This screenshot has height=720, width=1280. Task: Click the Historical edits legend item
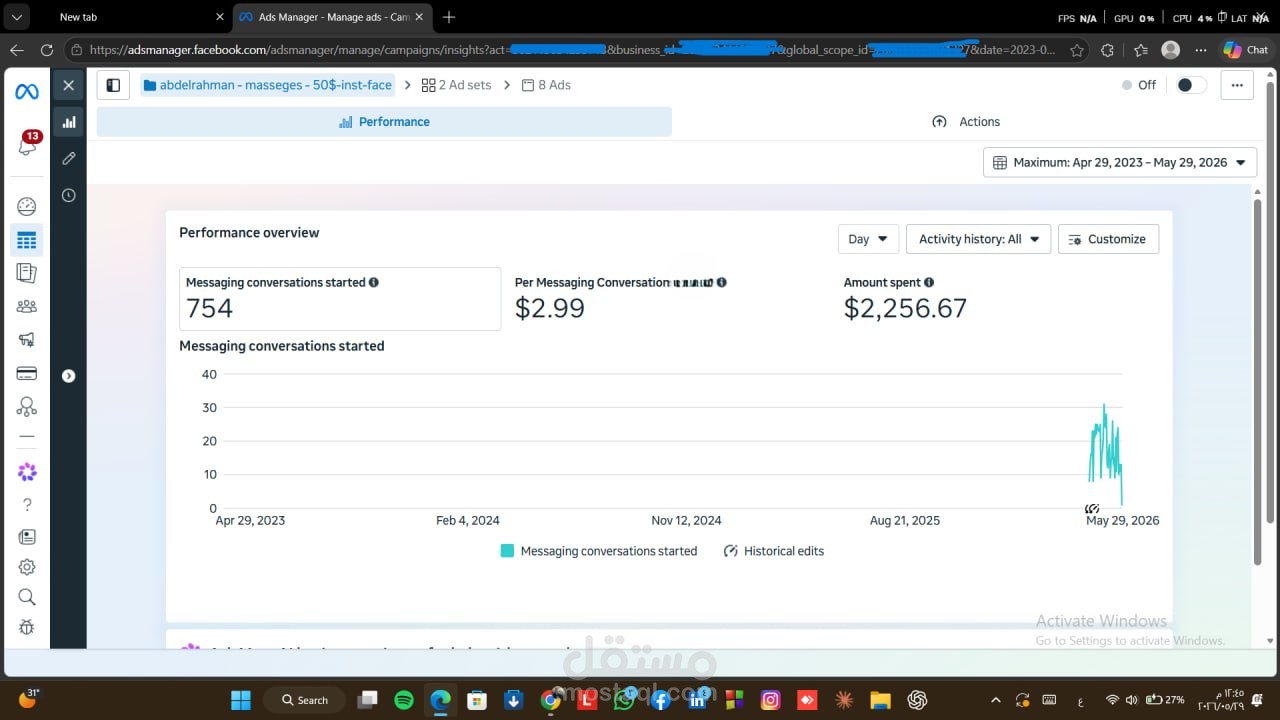[x=773, y=551]
